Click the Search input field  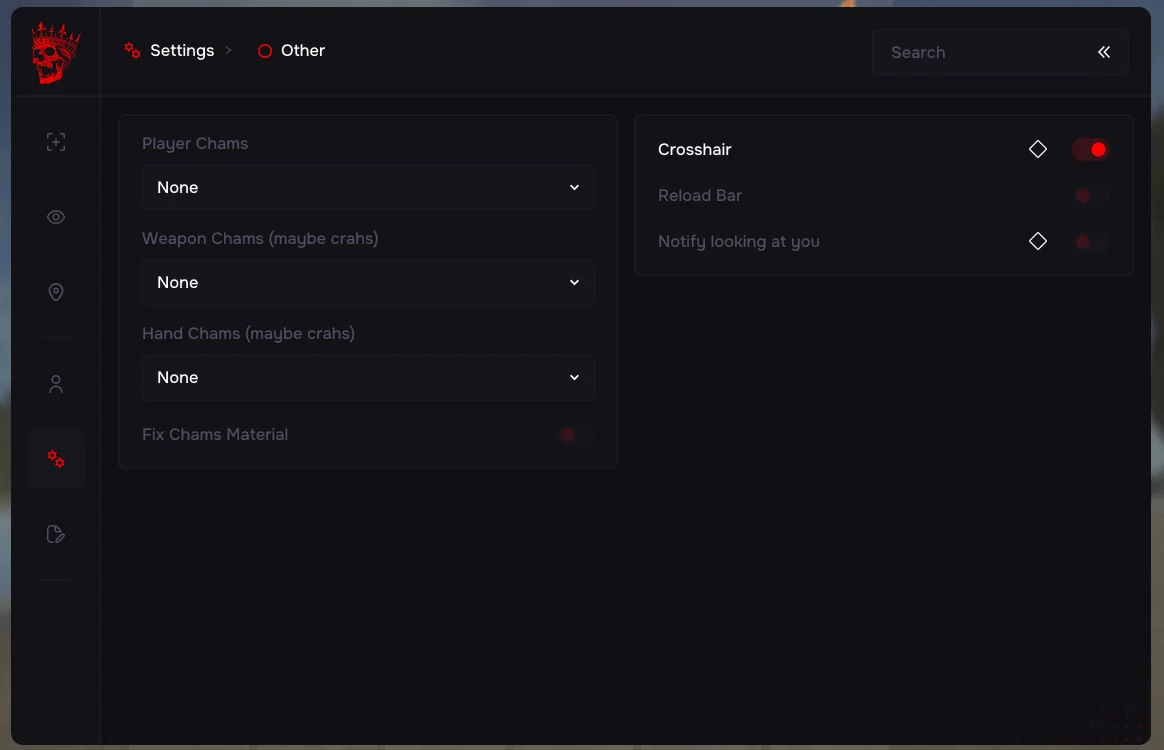pyautogui.click(x=980, y=52)
